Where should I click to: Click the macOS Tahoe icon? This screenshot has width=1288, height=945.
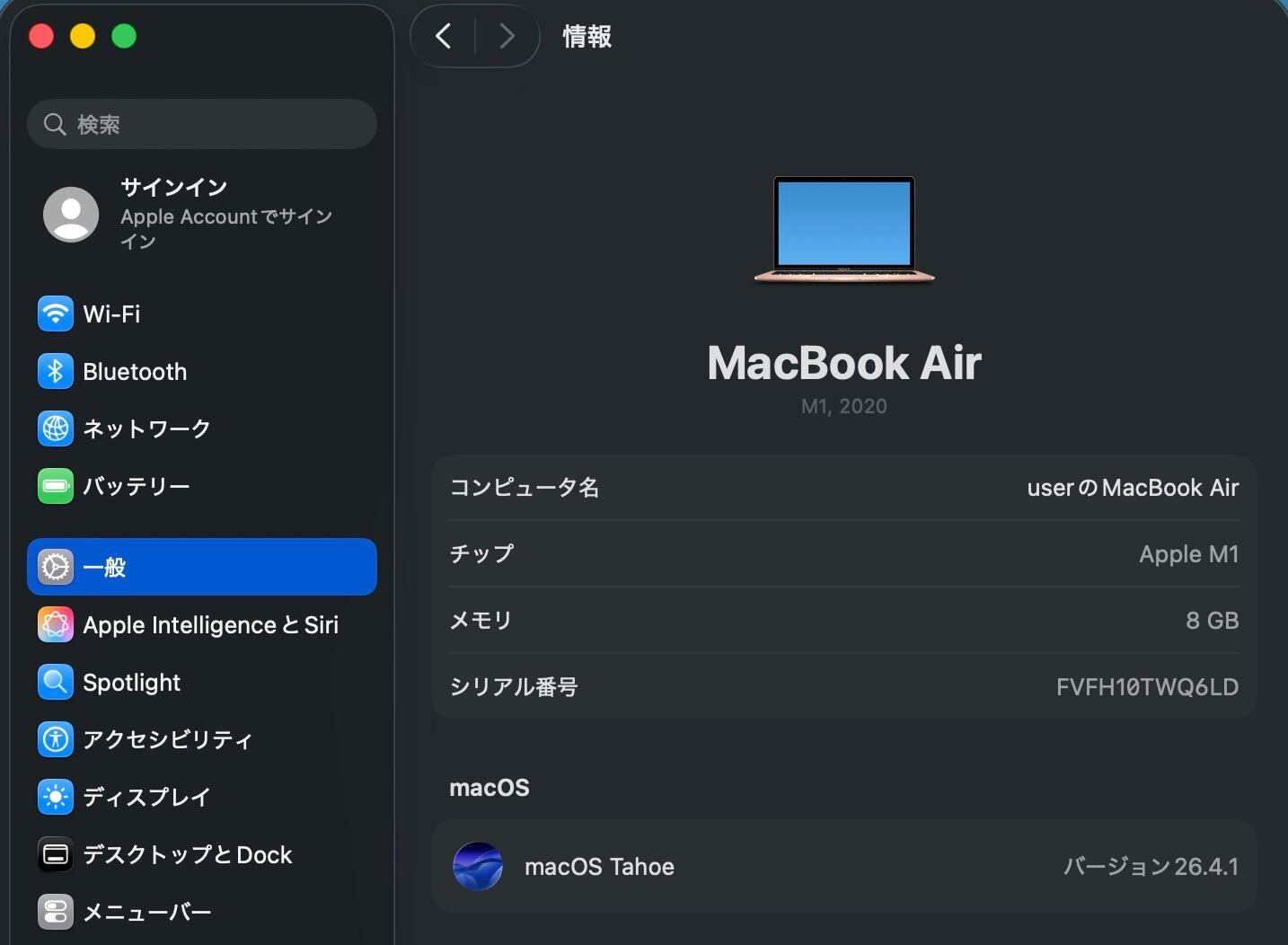tap(478, 866)
